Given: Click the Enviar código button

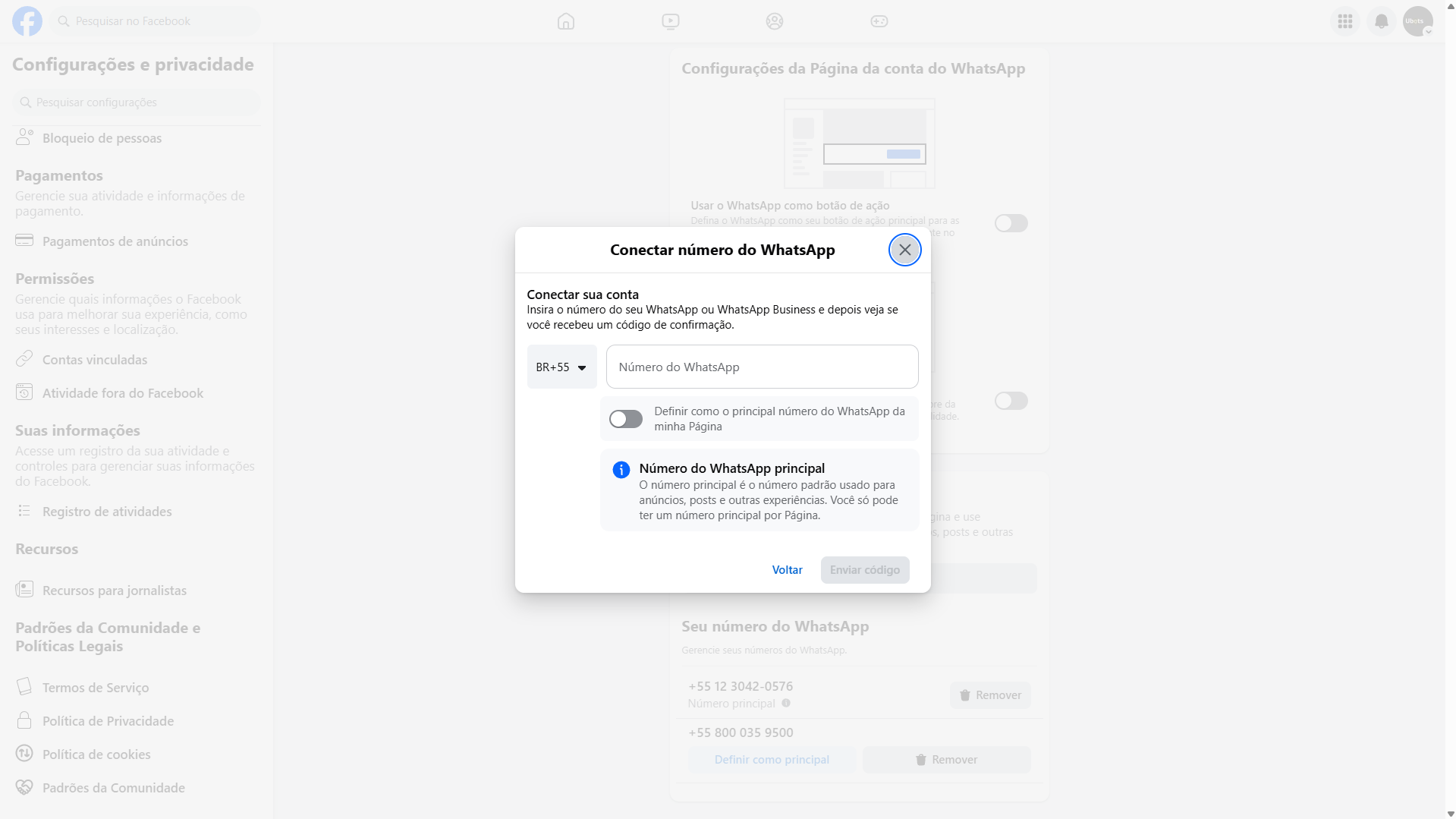Looking at the screenshot, I should (865, 570).
